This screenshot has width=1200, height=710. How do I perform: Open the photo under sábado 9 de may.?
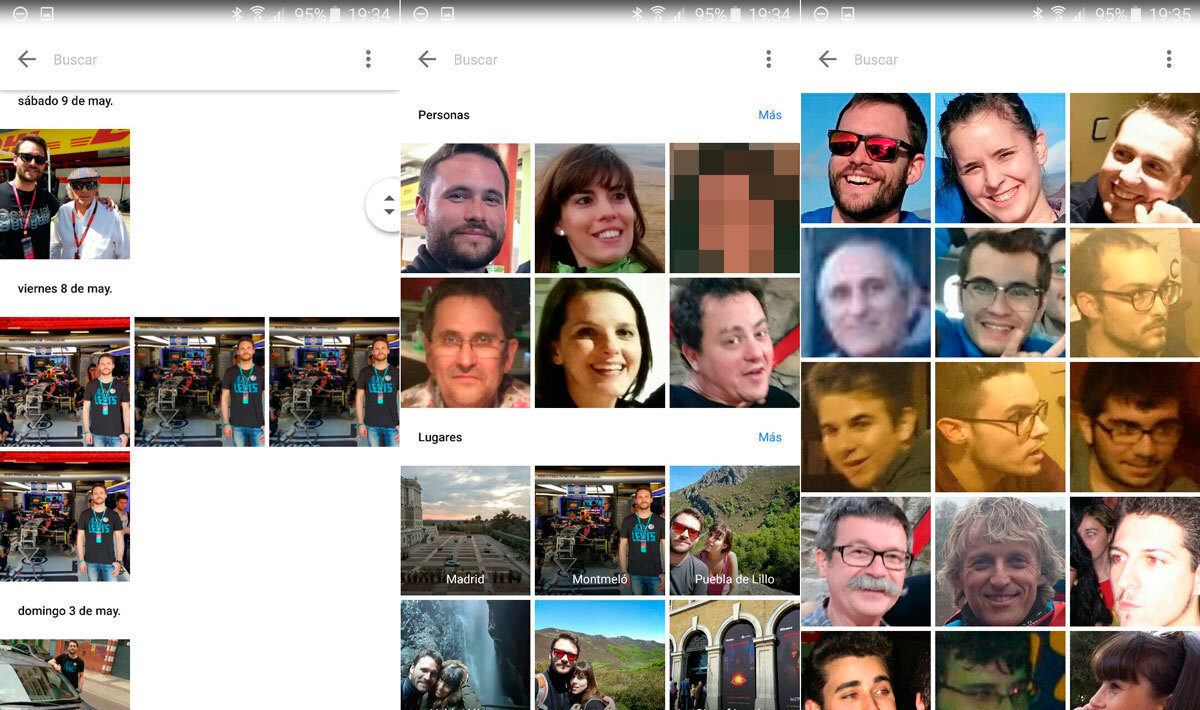click(65, 194)
